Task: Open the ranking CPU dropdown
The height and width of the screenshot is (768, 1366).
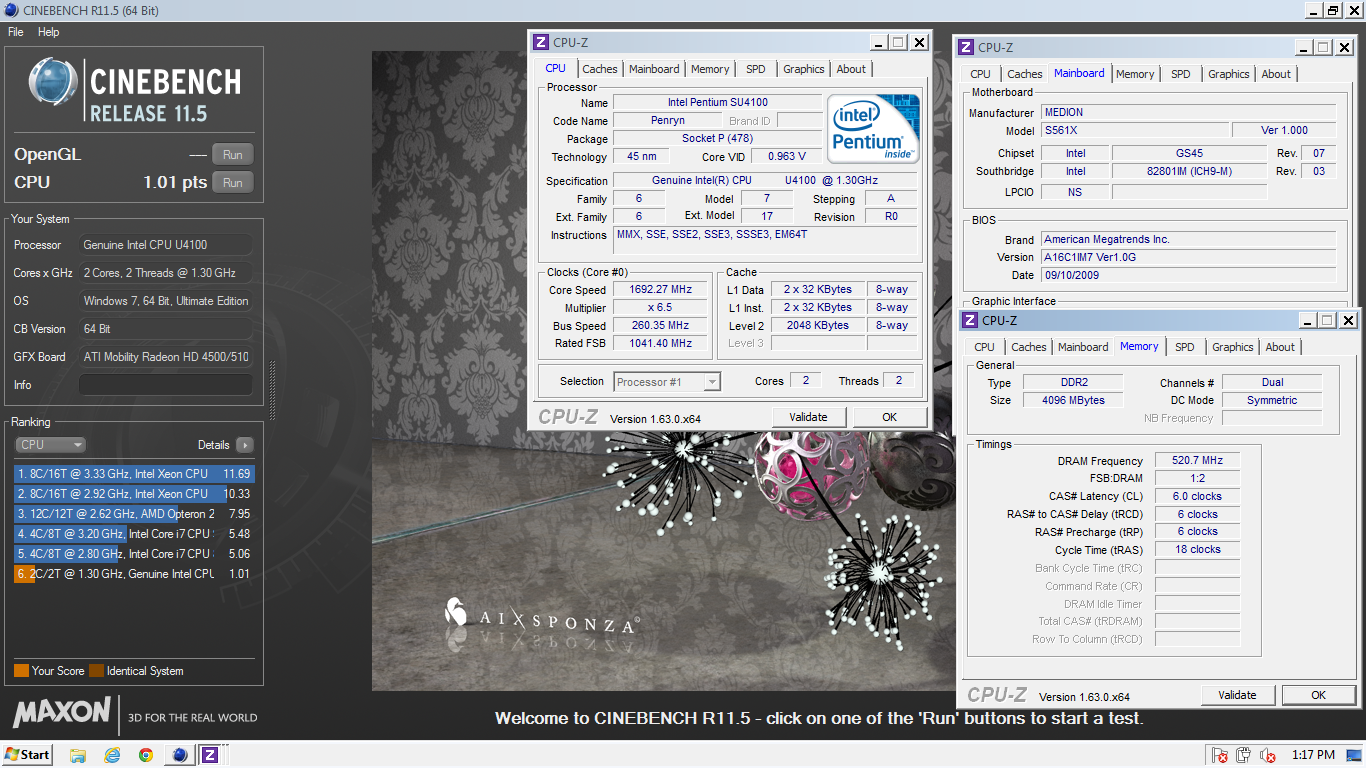Action: pos(50,445)
